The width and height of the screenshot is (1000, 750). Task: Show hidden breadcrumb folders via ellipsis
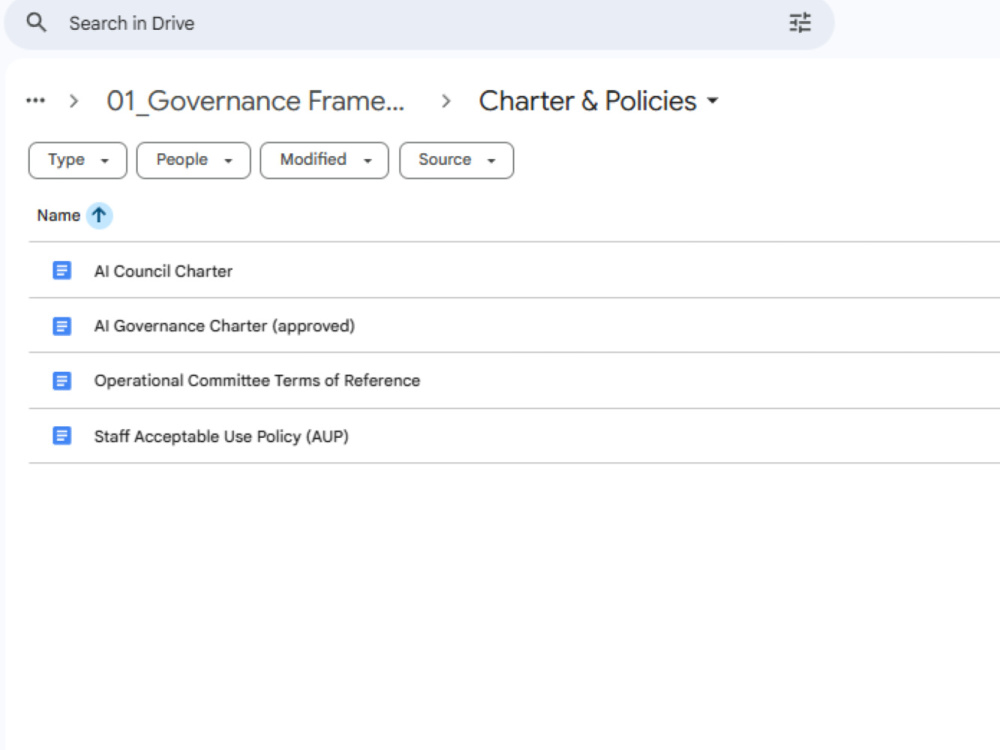[36, 101]
